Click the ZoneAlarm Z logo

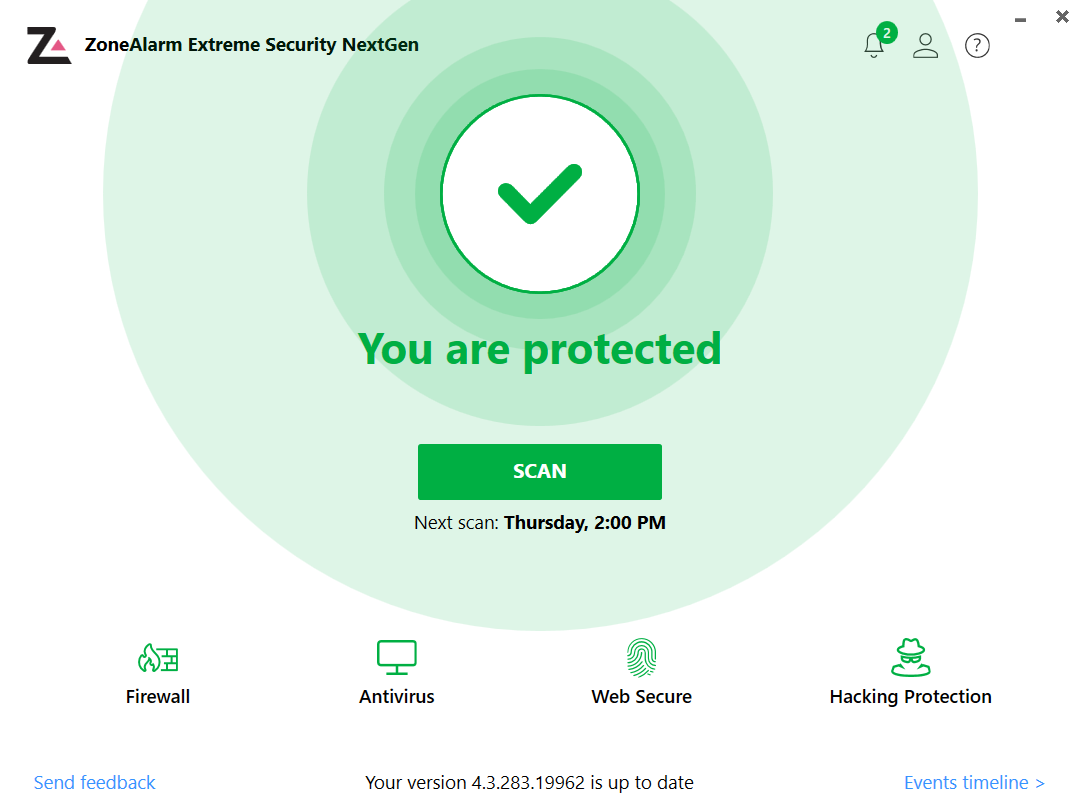[x=48, y=46]
